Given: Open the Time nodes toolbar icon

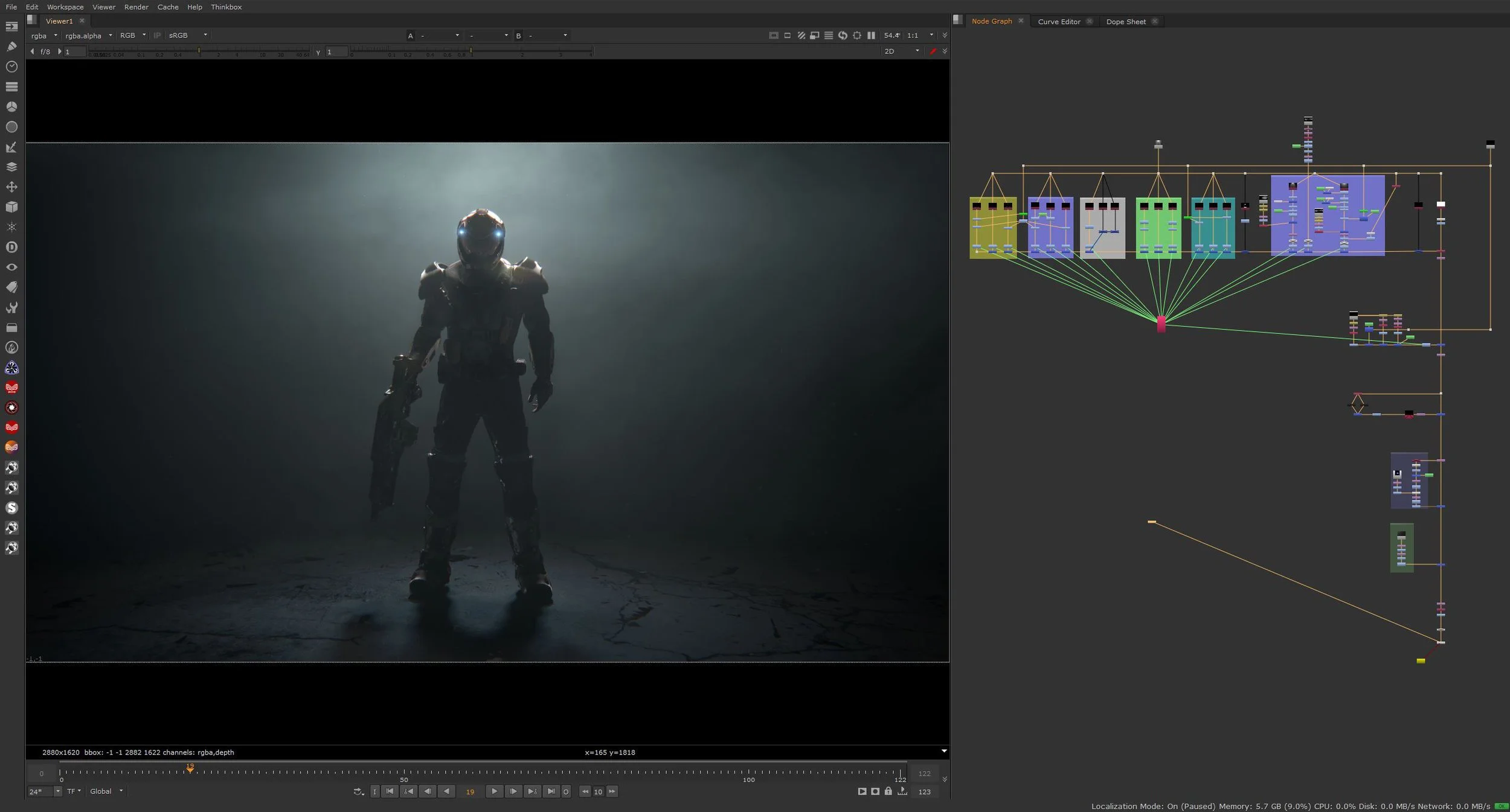Looking at the screenshot, I should (11, 66).
